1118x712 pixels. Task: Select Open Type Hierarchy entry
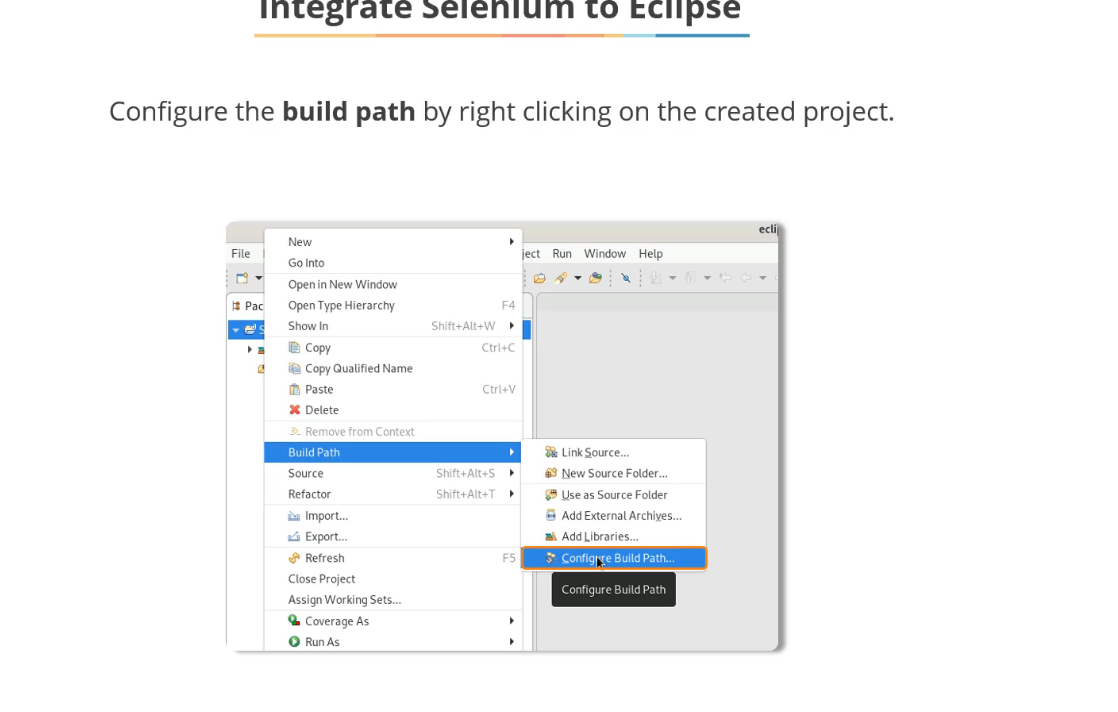(393, 305)
